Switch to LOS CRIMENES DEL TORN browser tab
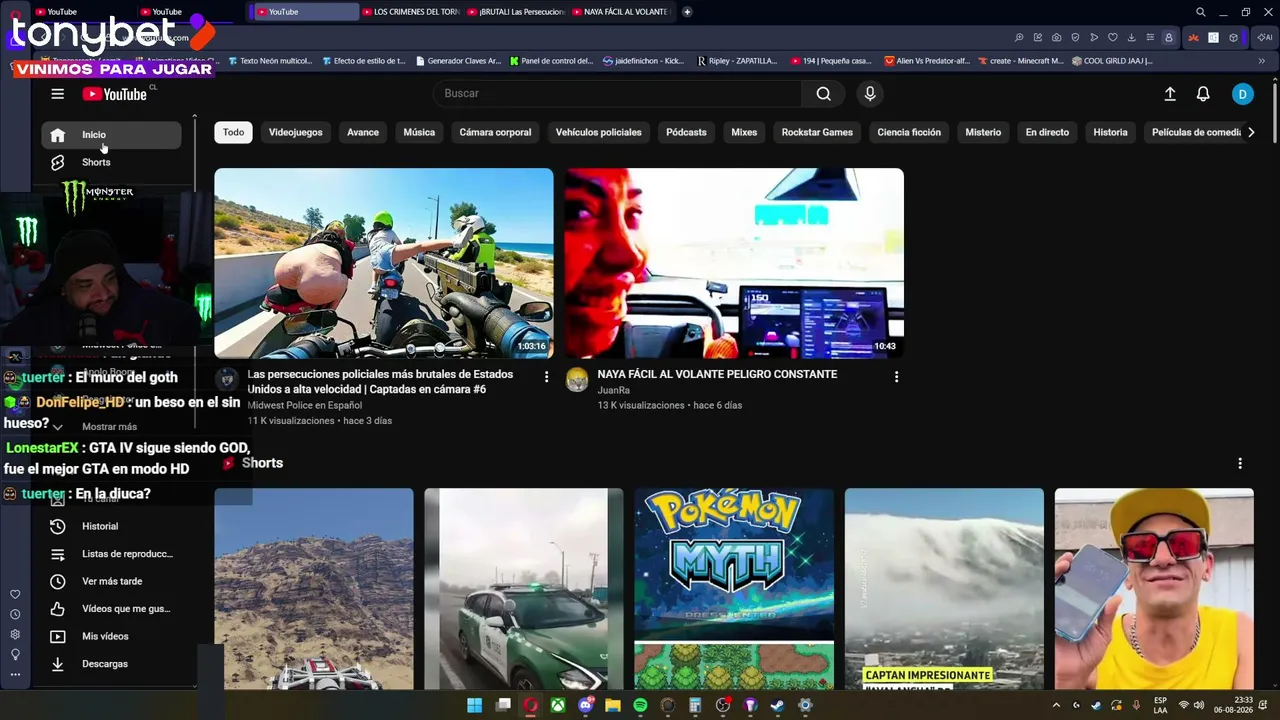This screenshot has height=720, width=1280. tap(409, 12)
